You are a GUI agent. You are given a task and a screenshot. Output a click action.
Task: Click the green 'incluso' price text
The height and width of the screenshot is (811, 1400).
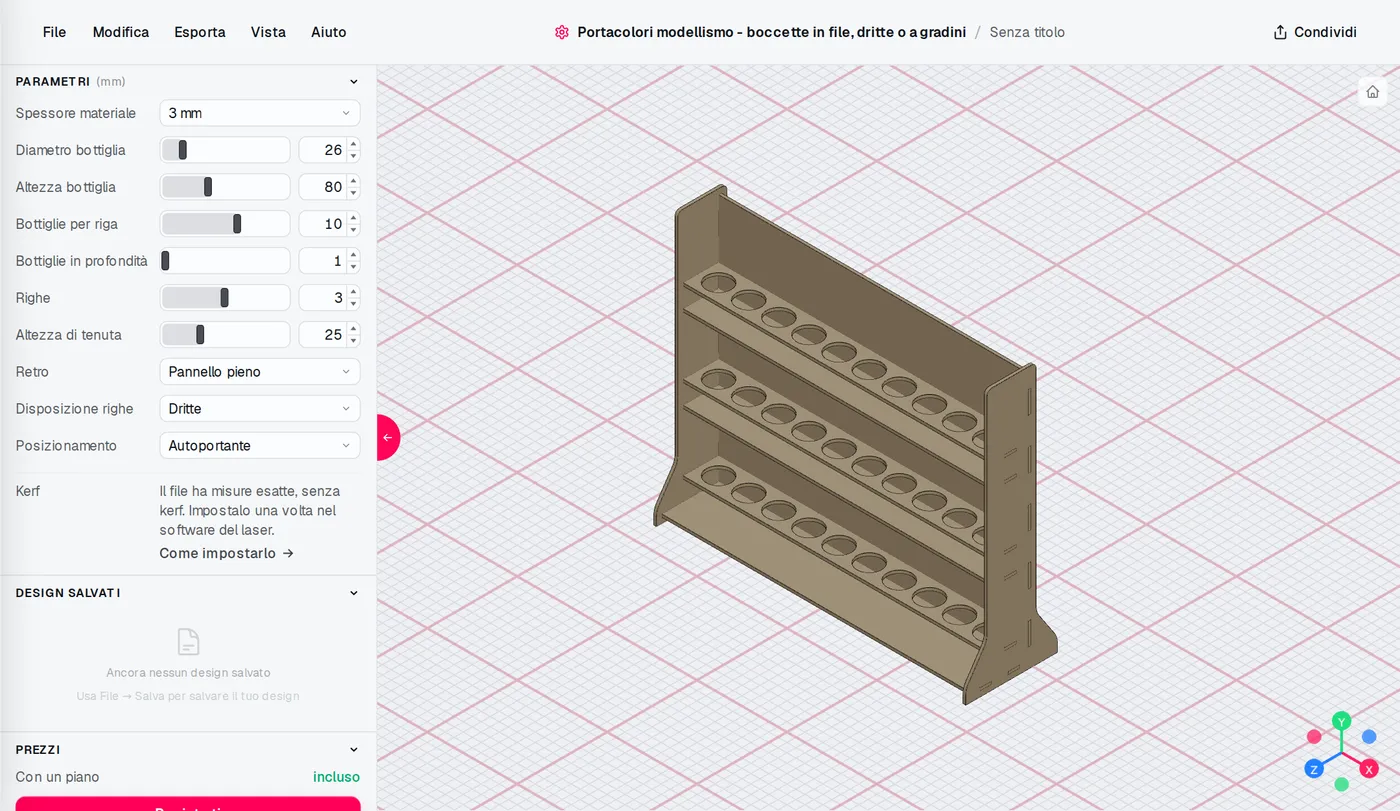coord(336,777)
